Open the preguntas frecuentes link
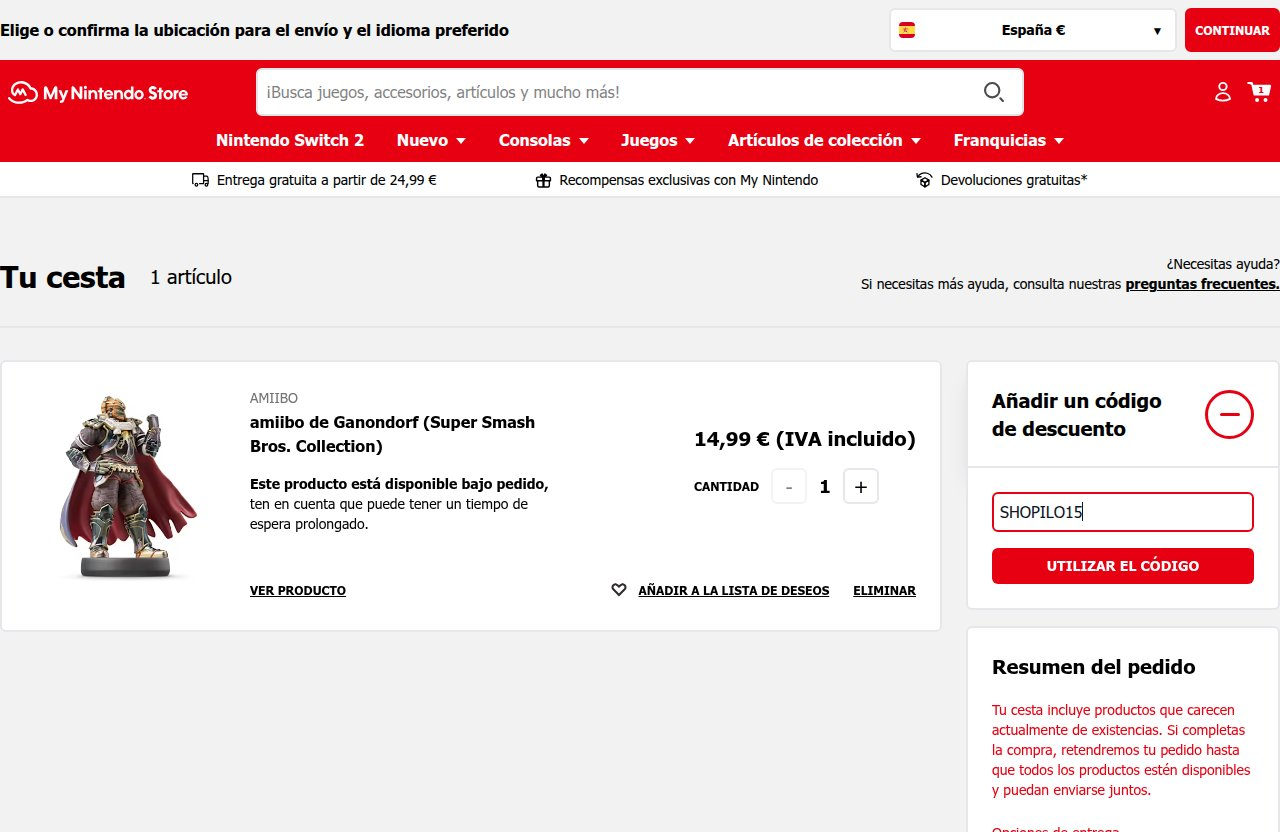 coord(1202,284)
